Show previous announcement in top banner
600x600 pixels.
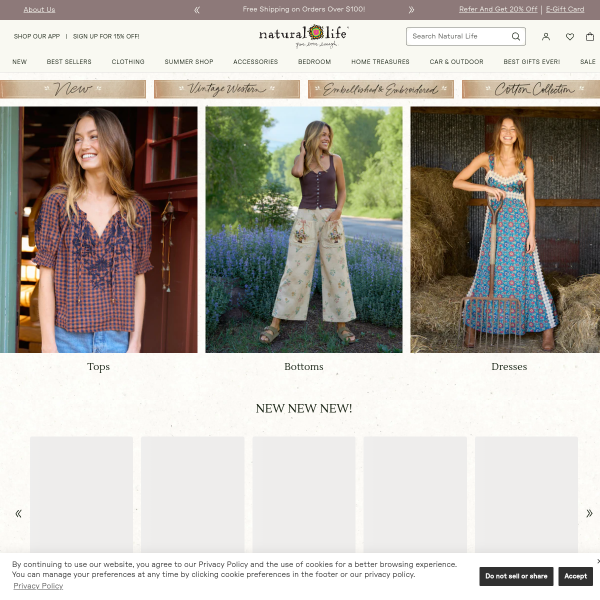click(x=197, y=10)
